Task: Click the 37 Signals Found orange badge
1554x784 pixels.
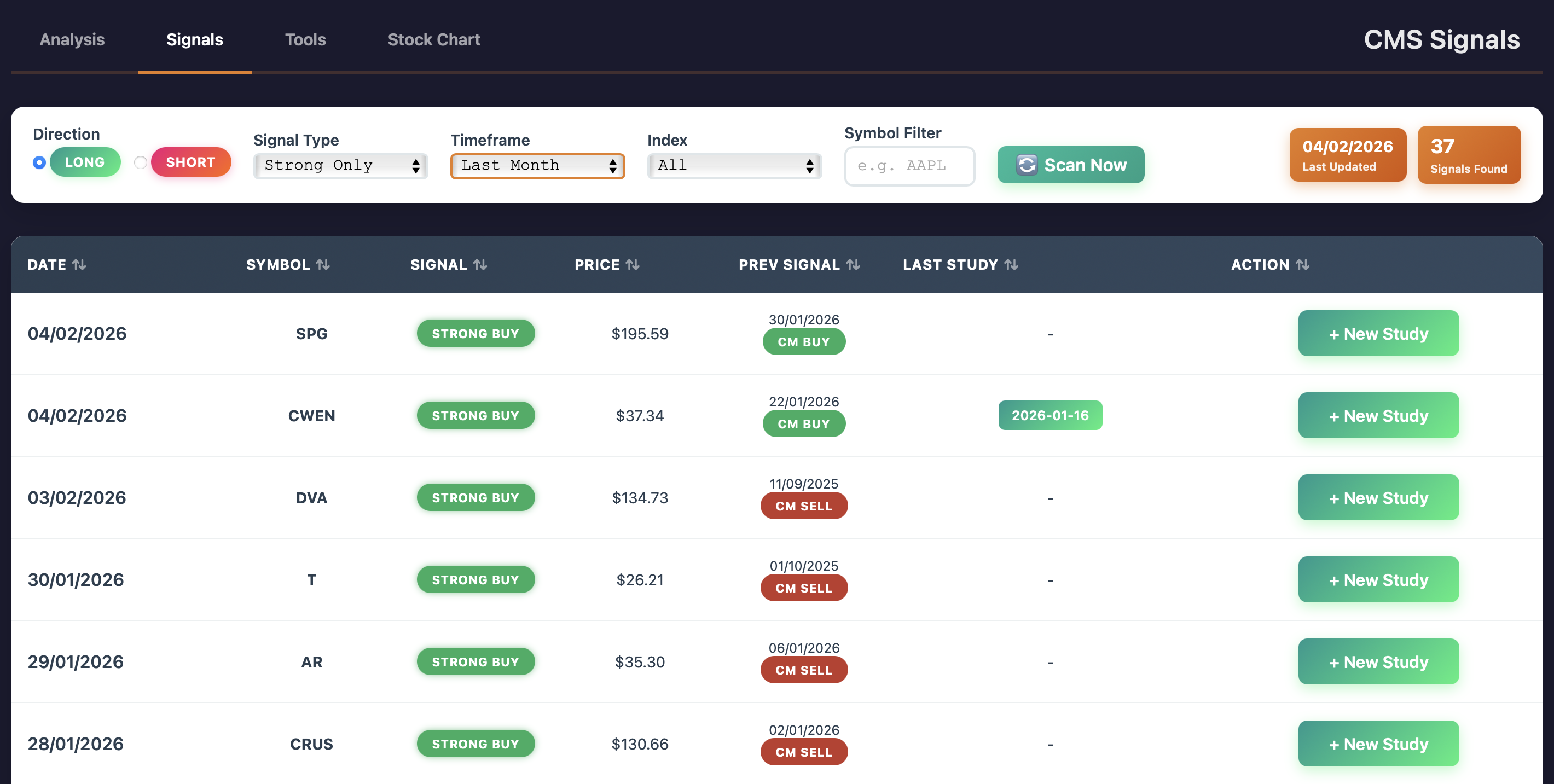Action: click(1468, 155)
